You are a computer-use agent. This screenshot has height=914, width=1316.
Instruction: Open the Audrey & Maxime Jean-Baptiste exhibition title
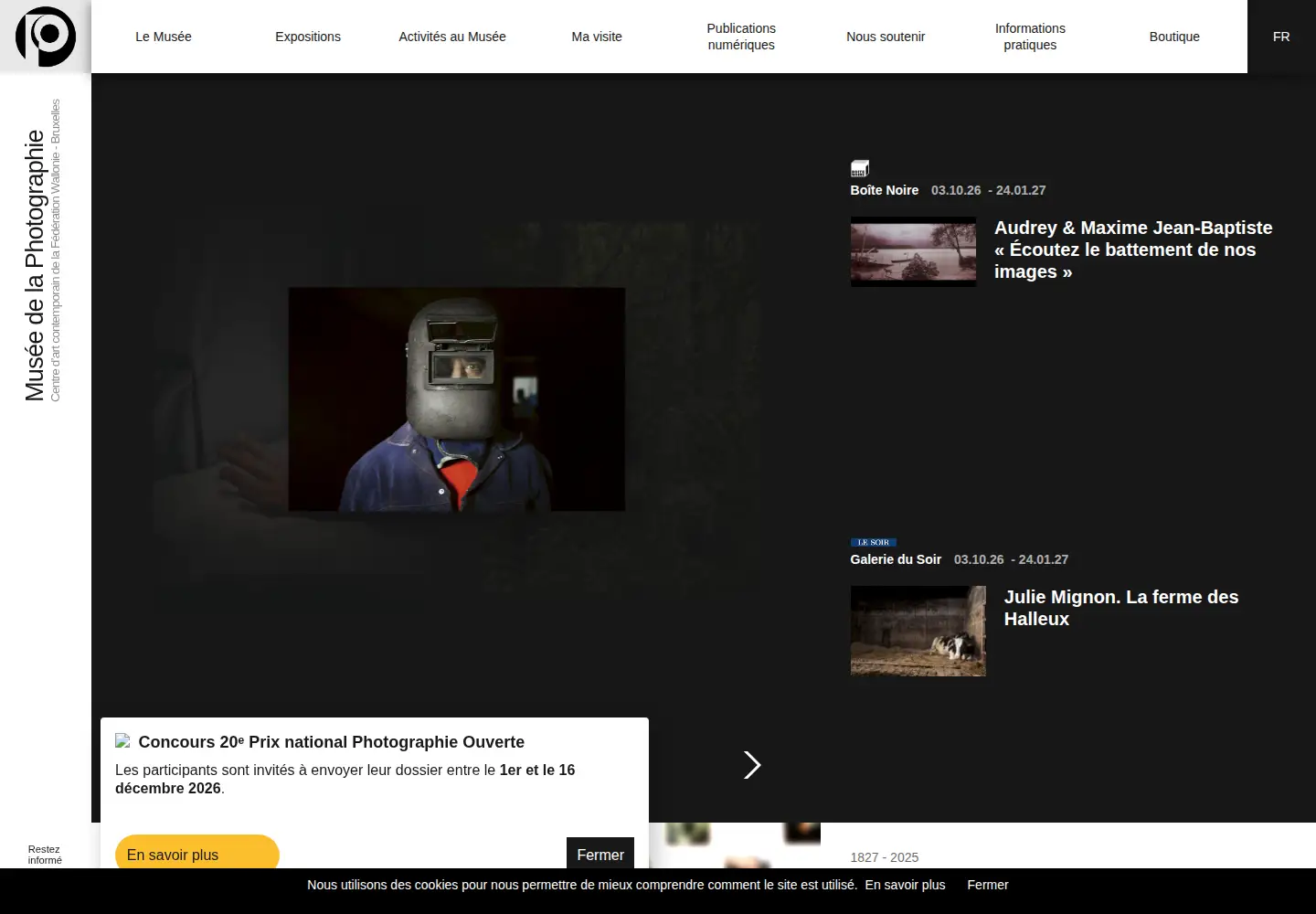click(x=1133, y=250)
